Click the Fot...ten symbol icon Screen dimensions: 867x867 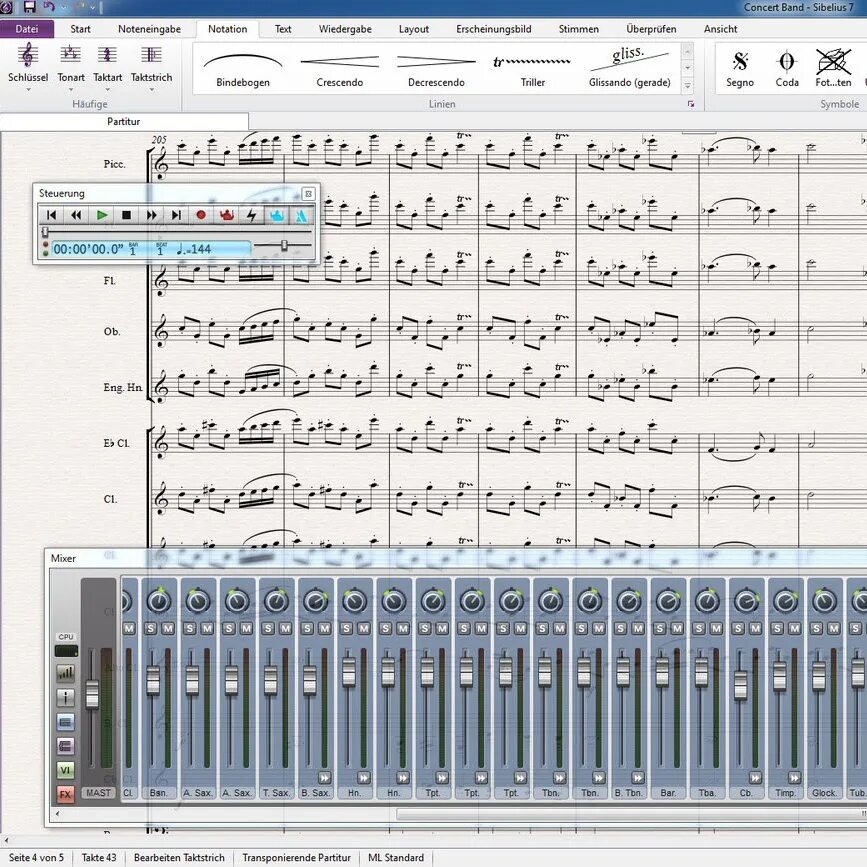pos(833,68)
